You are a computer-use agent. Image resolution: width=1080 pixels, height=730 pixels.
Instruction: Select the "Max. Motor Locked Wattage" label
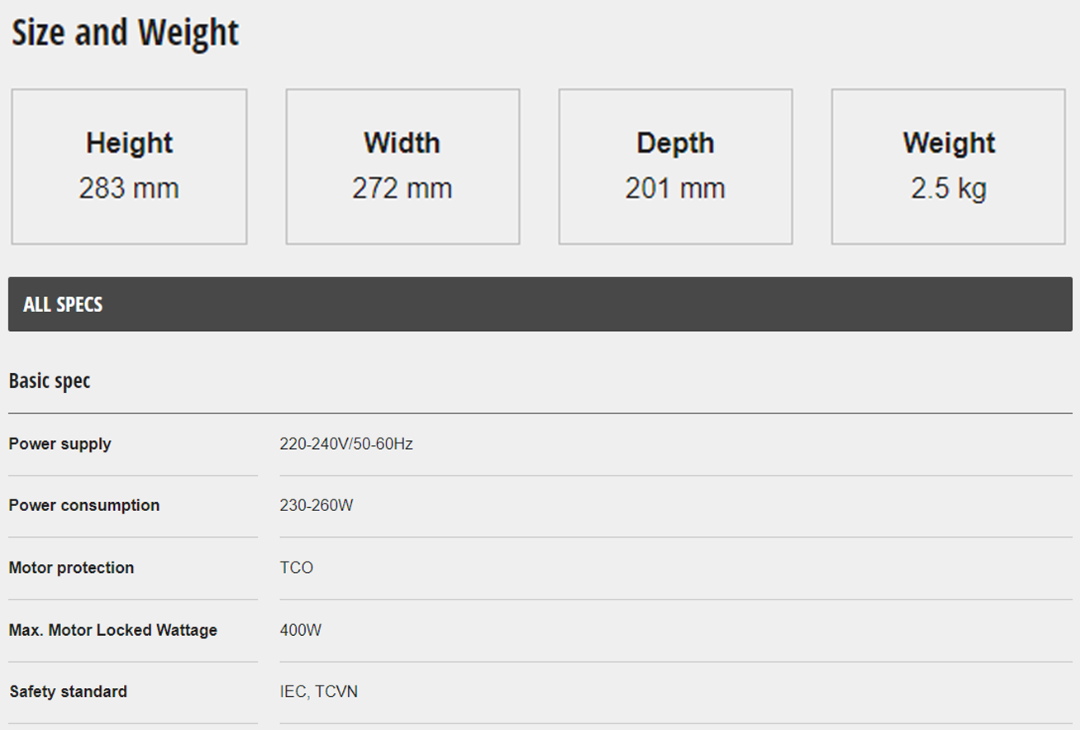(113, 630)
